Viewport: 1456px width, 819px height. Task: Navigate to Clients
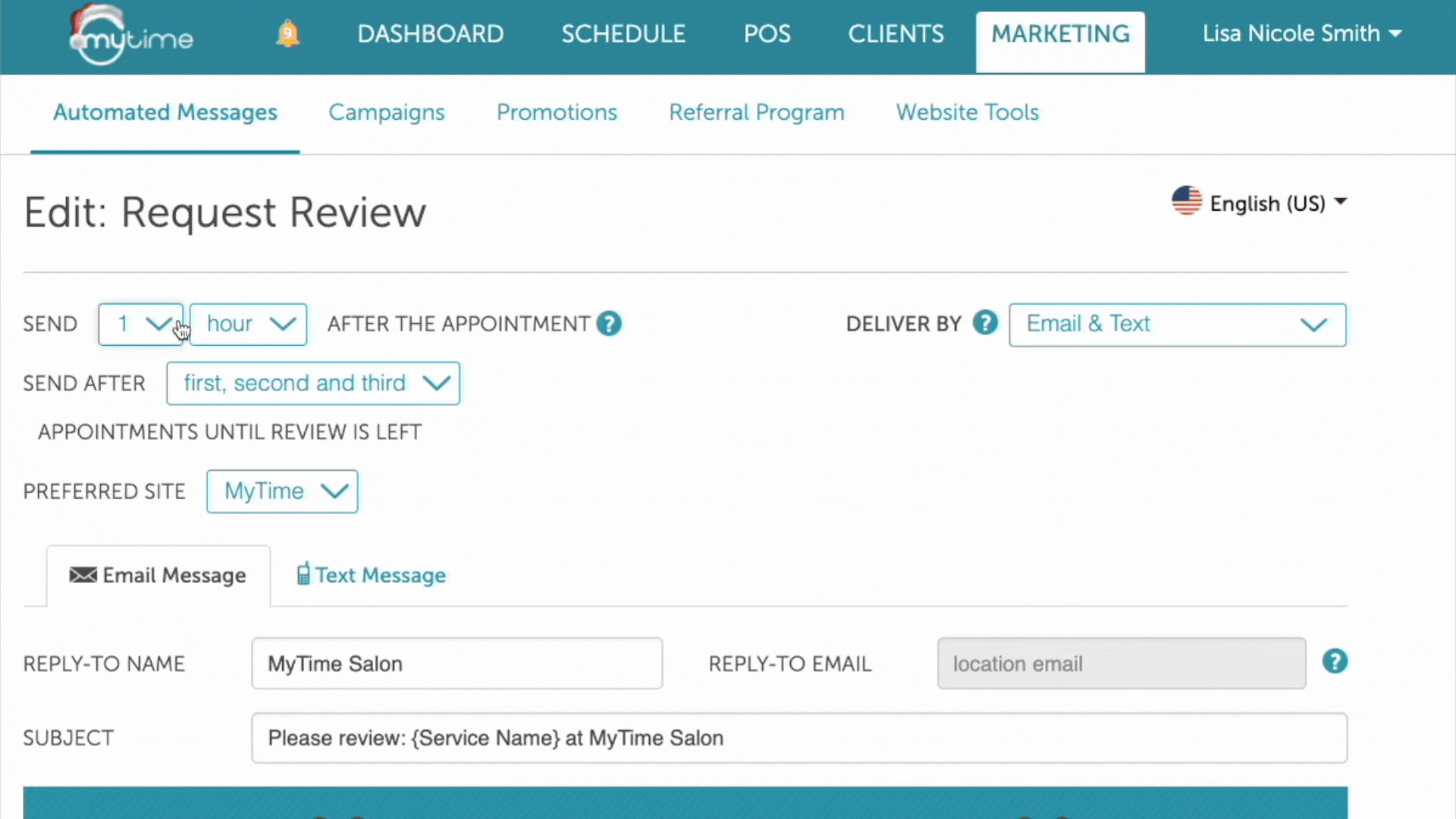tap(896, 33)
